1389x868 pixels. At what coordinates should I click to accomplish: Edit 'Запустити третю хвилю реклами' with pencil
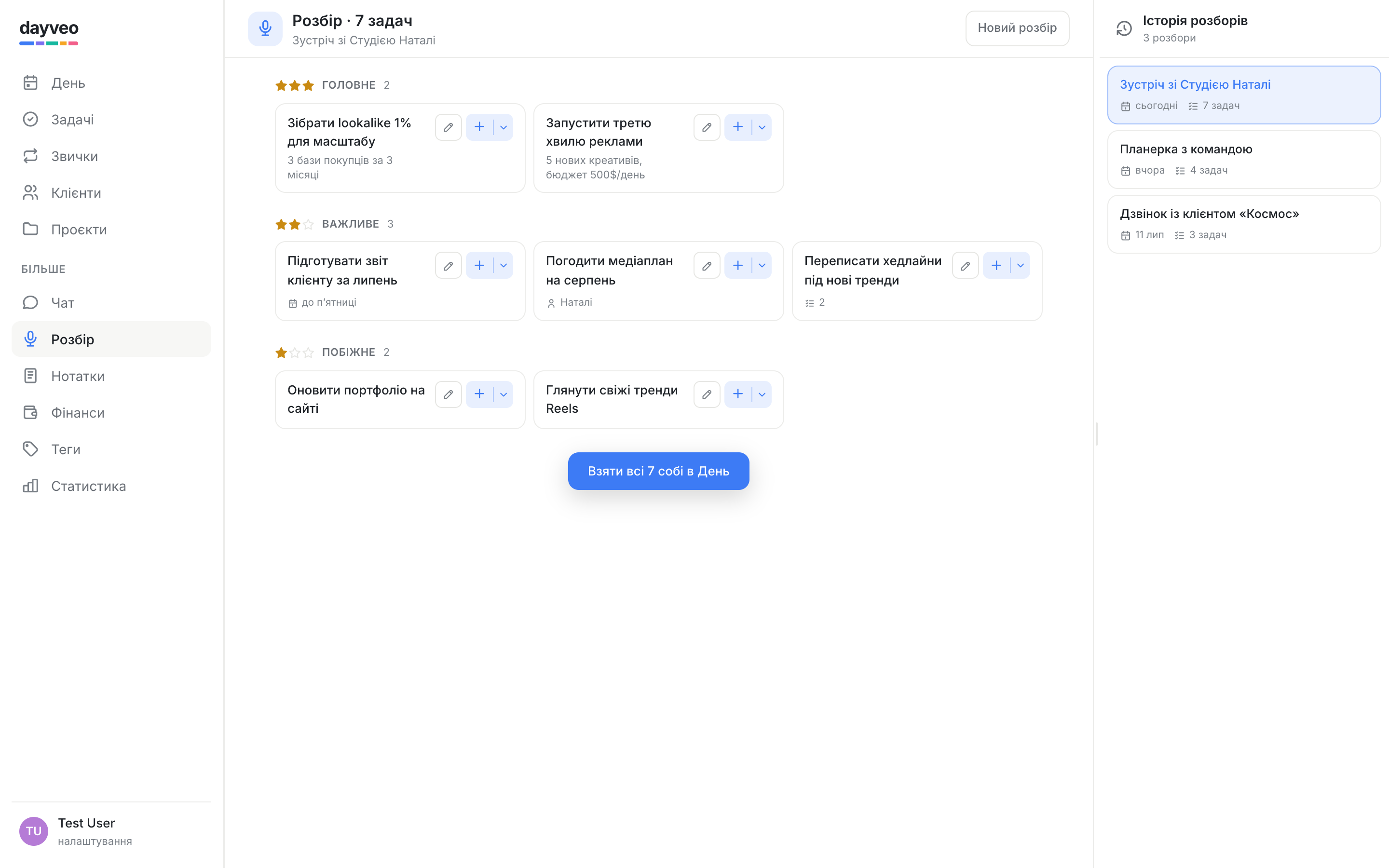(707, 127)
